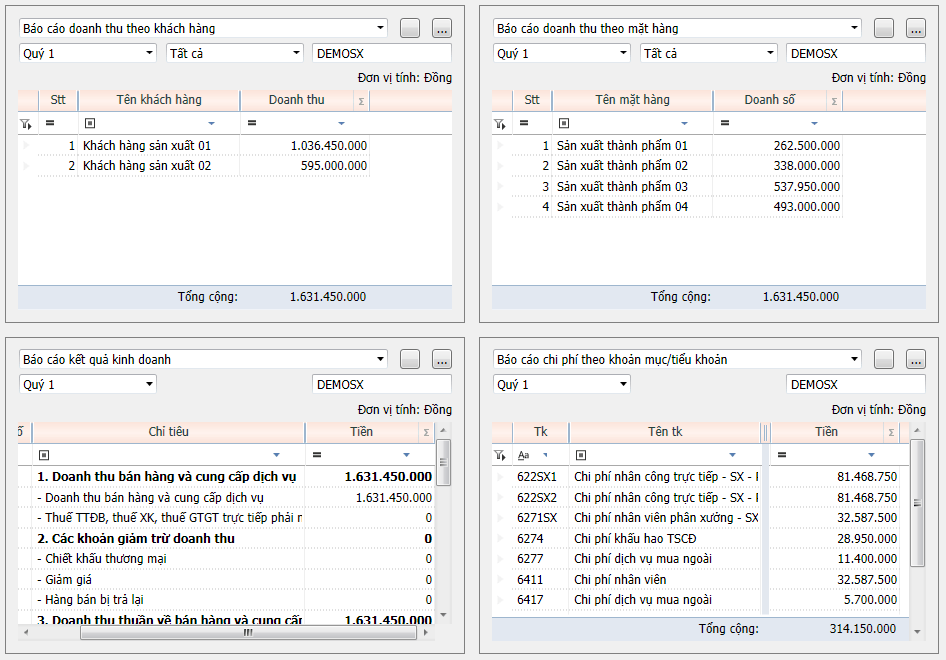Click the 'Chỉ tiêu' column header

coord(168,431)
